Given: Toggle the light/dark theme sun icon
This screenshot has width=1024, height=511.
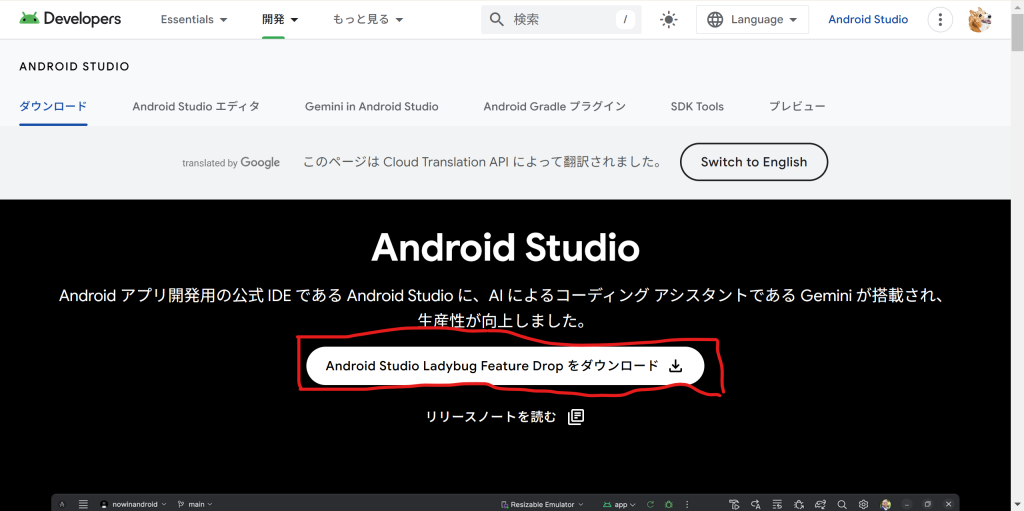Looking at the screenshot, I should (669, 19).
